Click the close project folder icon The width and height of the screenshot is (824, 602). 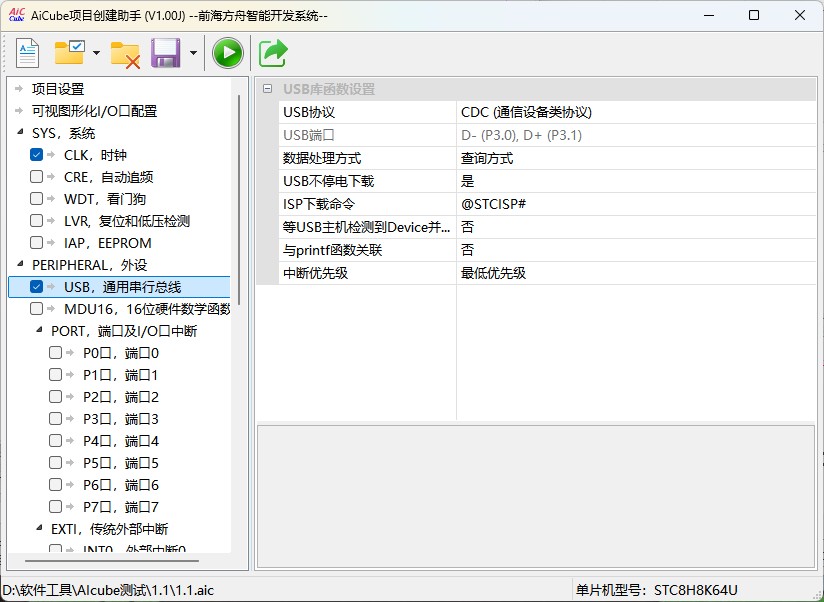125,55
